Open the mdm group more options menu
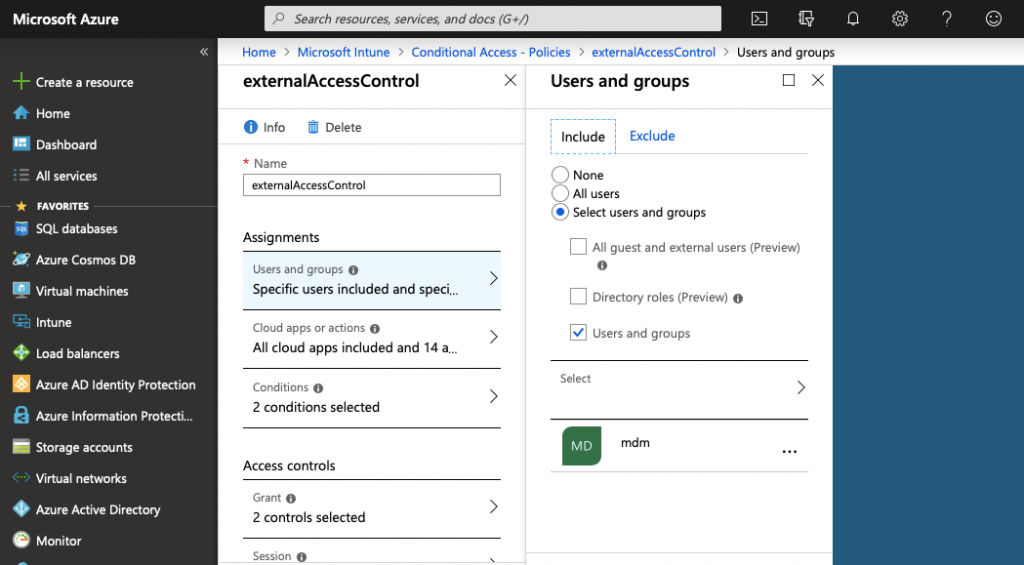The height and width of the screenshot is (565, 1024). click(x=789, y=452)
